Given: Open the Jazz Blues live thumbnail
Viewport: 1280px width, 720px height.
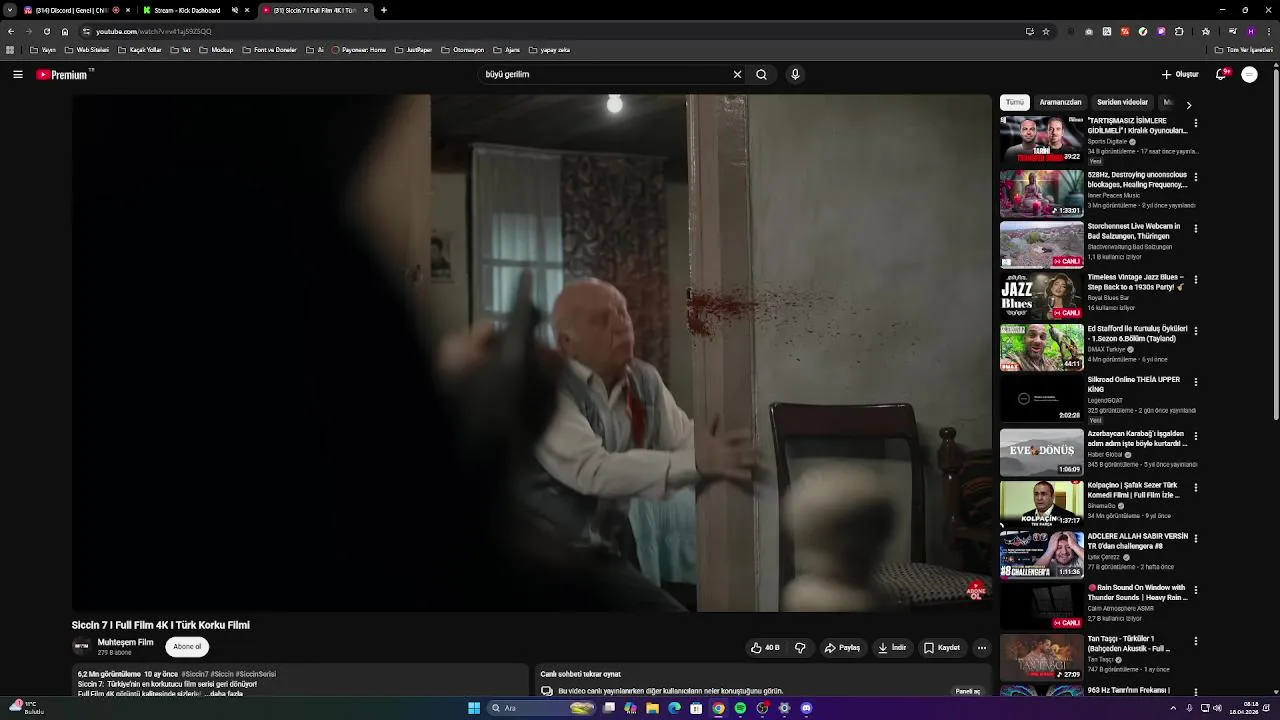Looking at the screenshot, I should [1041, 296].
